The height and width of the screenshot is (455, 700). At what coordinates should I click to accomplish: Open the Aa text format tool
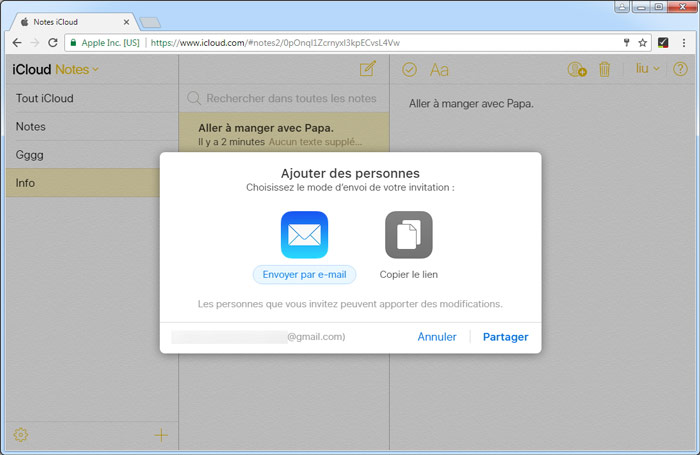[439, 70]
